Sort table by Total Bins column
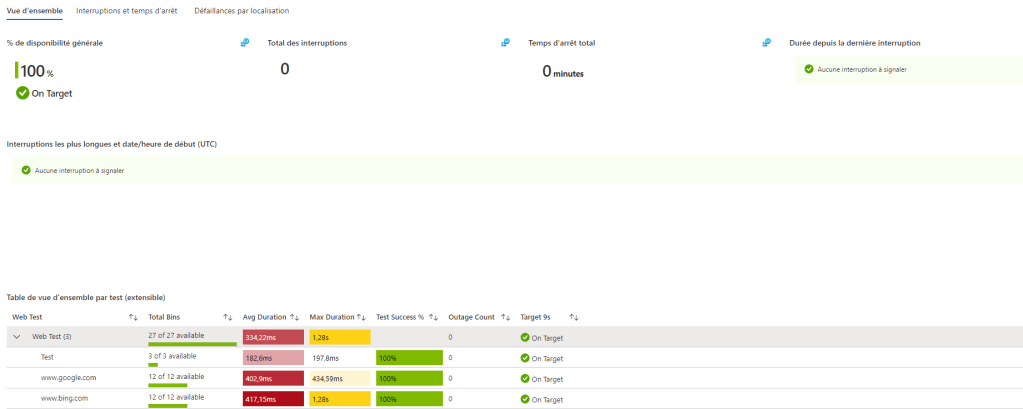The image size is (1023, 409). coord(227,317)
